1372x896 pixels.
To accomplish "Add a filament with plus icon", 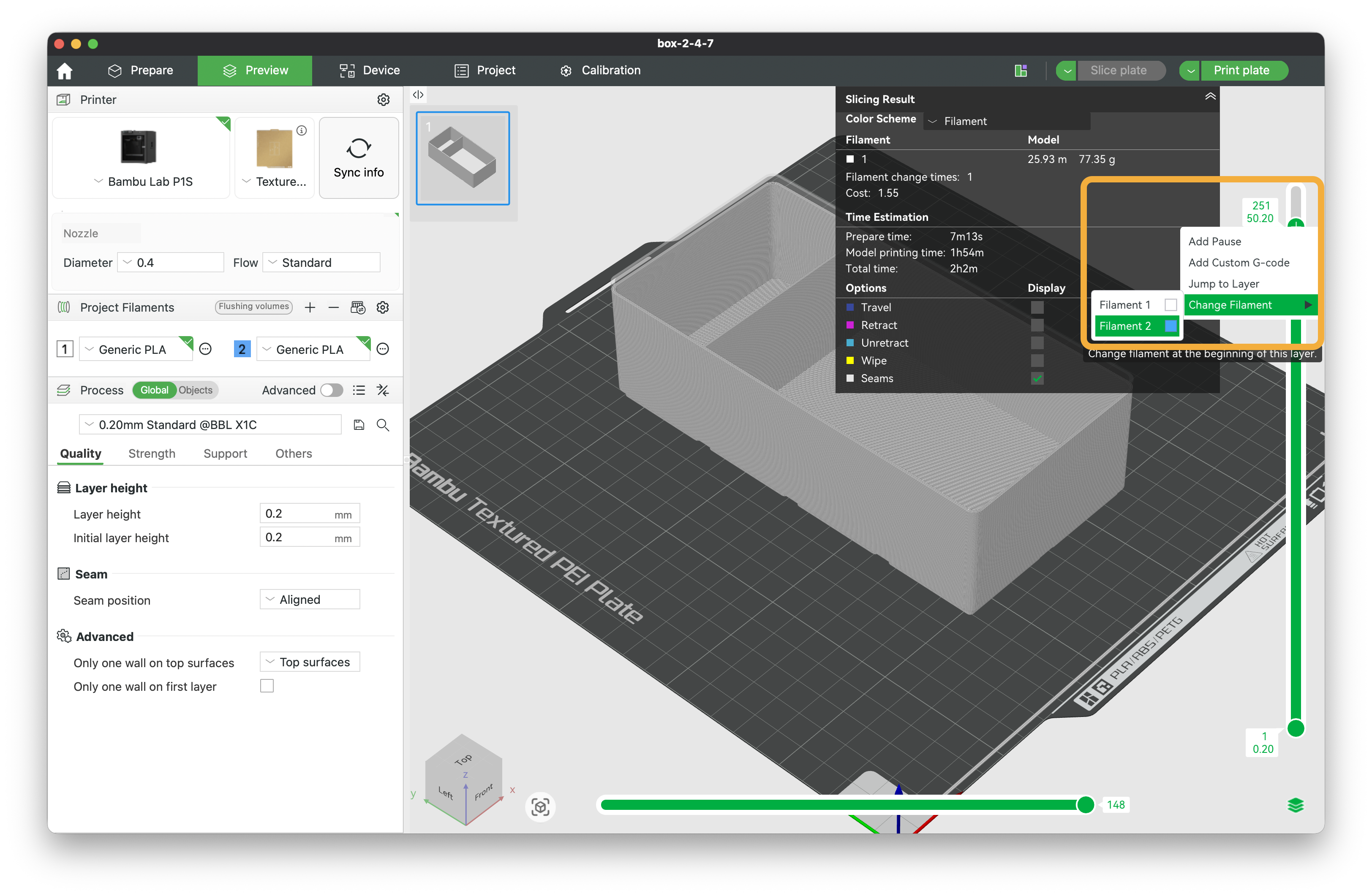I will pos(310,307).
